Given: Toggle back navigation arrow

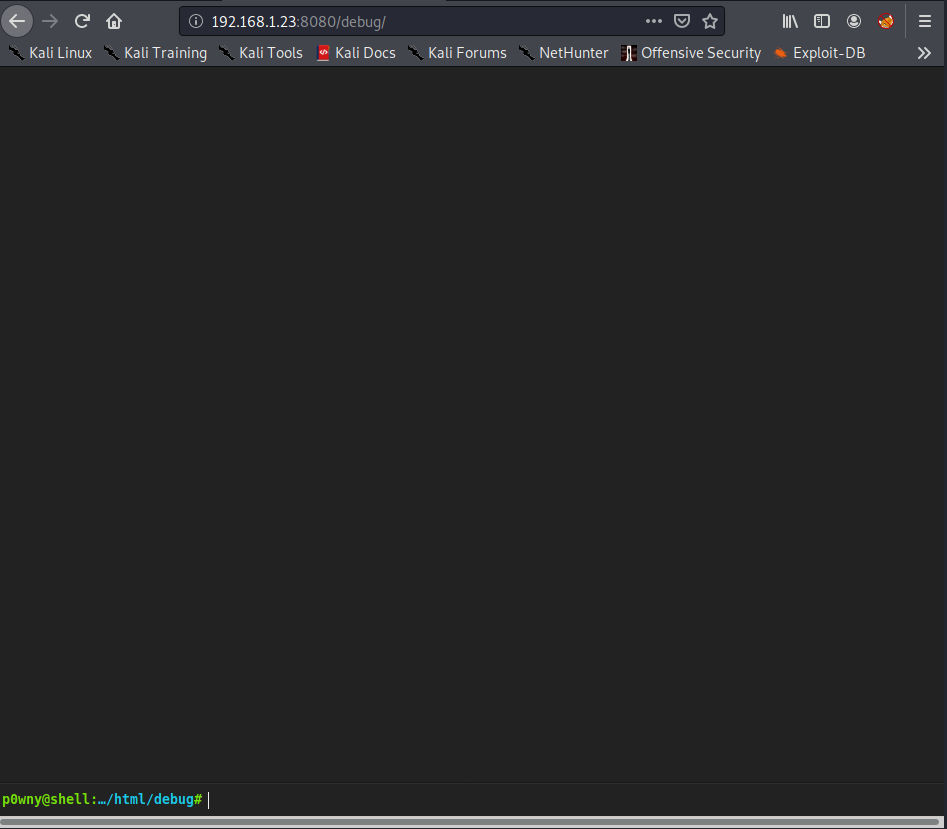Looking at the screenshot, I should coord(17,21).
